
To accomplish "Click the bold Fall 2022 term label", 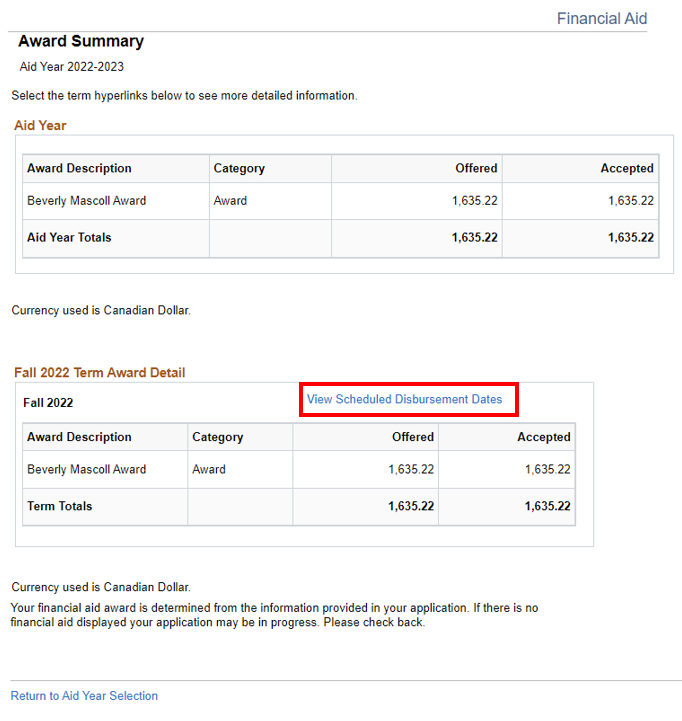I will (x=48, y=403).
